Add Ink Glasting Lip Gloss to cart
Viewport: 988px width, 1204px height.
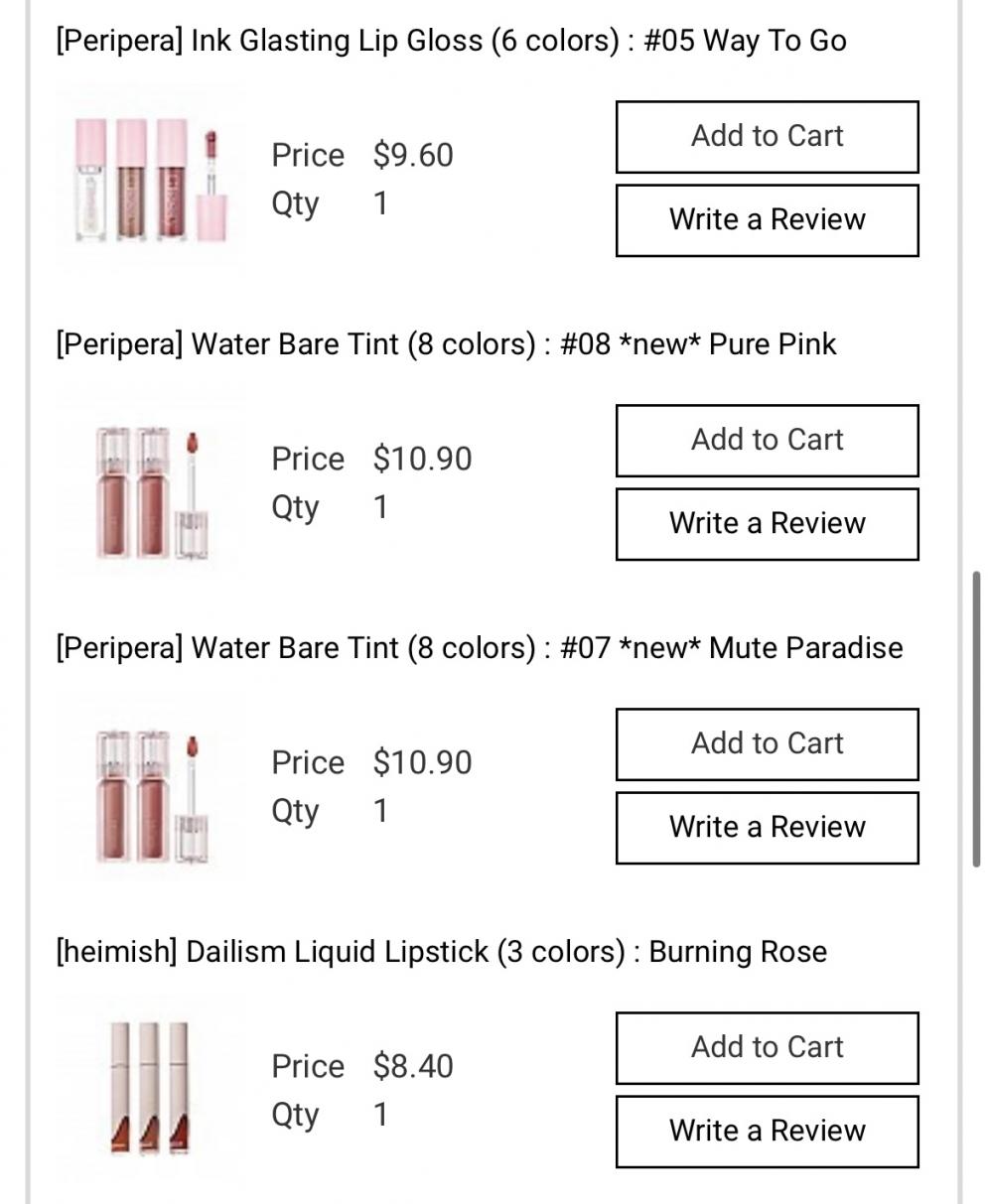[x=767, y=137]
